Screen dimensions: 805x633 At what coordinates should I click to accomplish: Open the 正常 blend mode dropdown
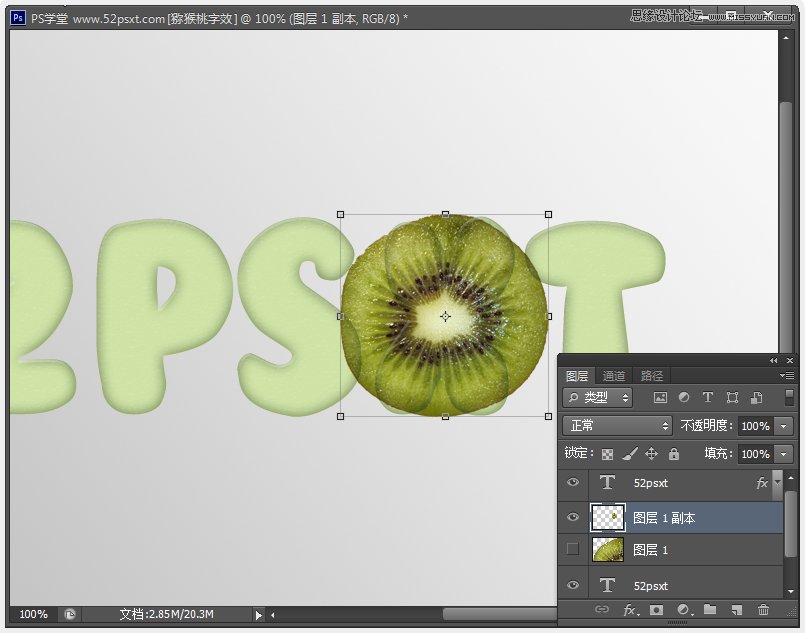[x=617, y=426]
